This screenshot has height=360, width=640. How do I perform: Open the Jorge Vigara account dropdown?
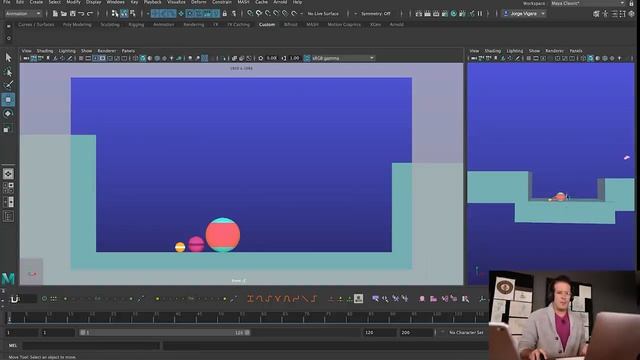pos(524,13)
